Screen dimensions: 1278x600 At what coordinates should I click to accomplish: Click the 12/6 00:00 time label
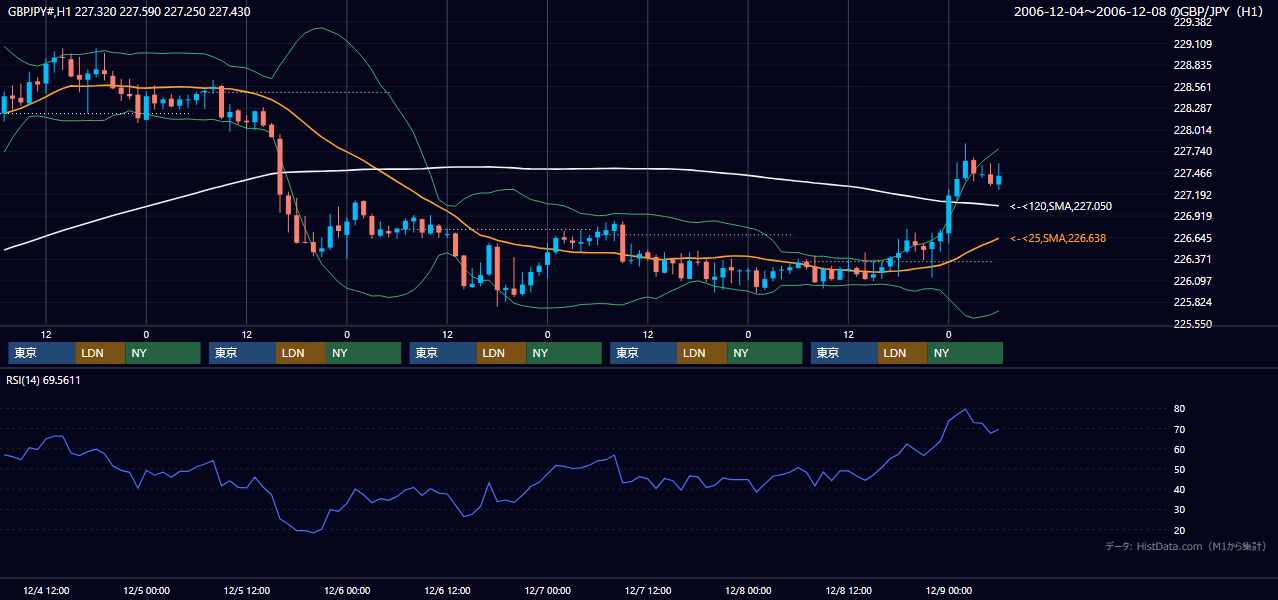pyautogui.click(x=347, y=591)
